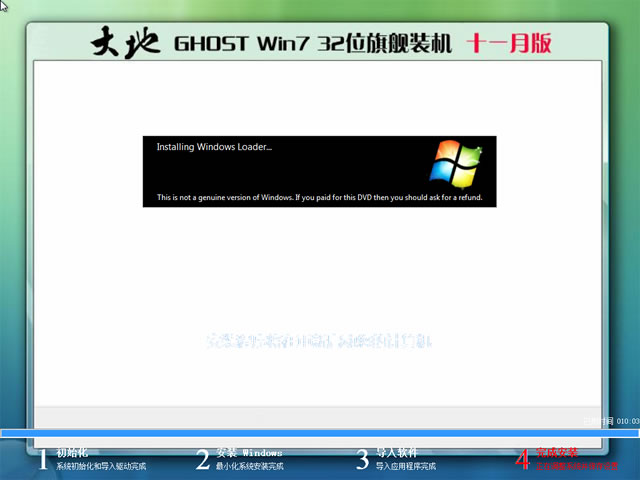Image resolution: width=640 pixels, height=480 pixels.
Task: Click the large numeral 3 step marker
Action: click(362, 459)
